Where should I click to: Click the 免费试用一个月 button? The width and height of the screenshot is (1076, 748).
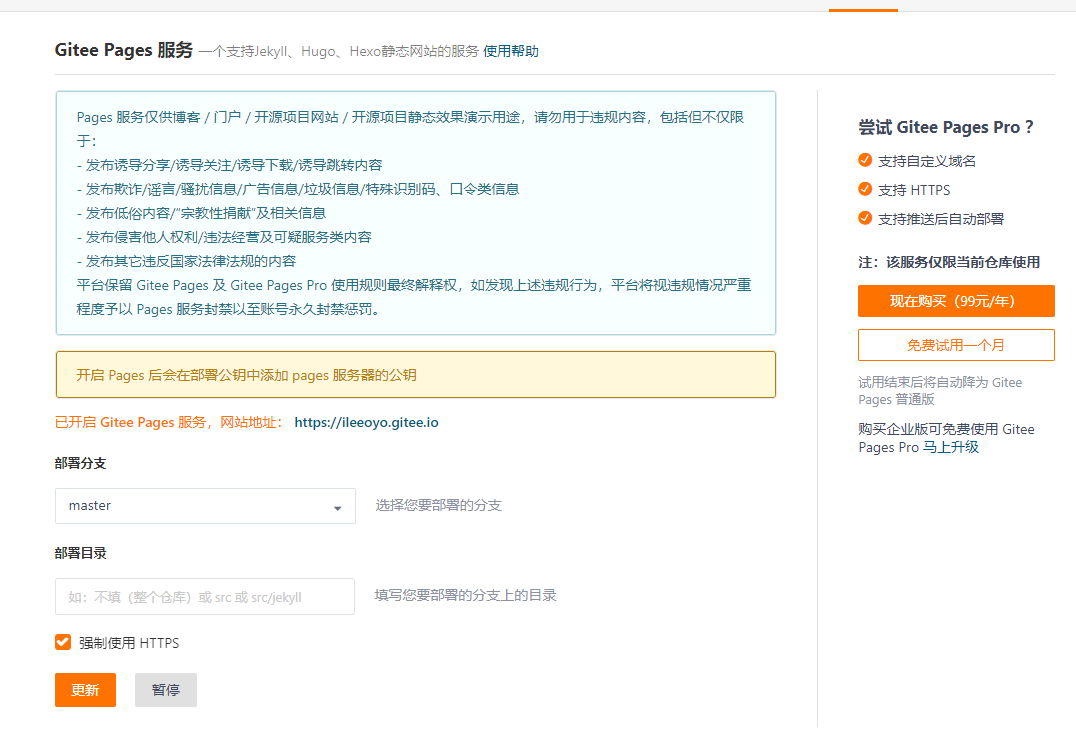(956, 345)
